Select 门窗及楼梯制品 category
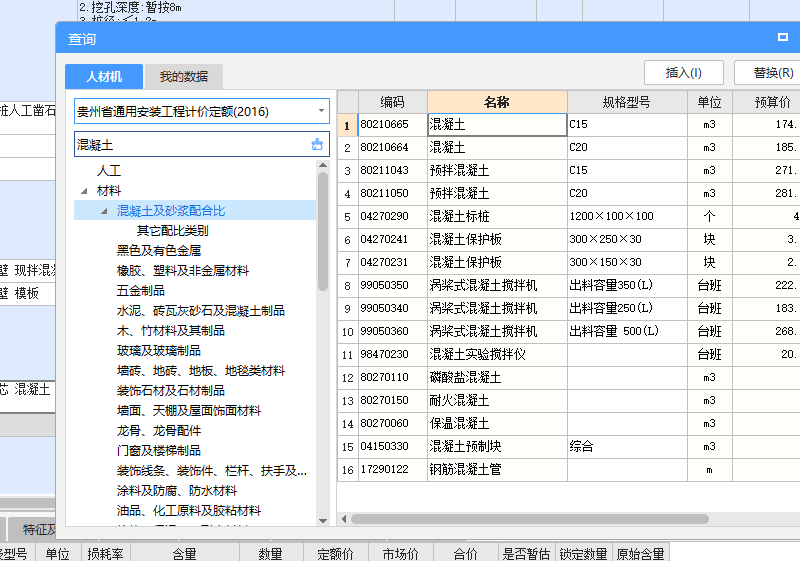The width and height of the screenshot is (800, 561). click(159, 451)
